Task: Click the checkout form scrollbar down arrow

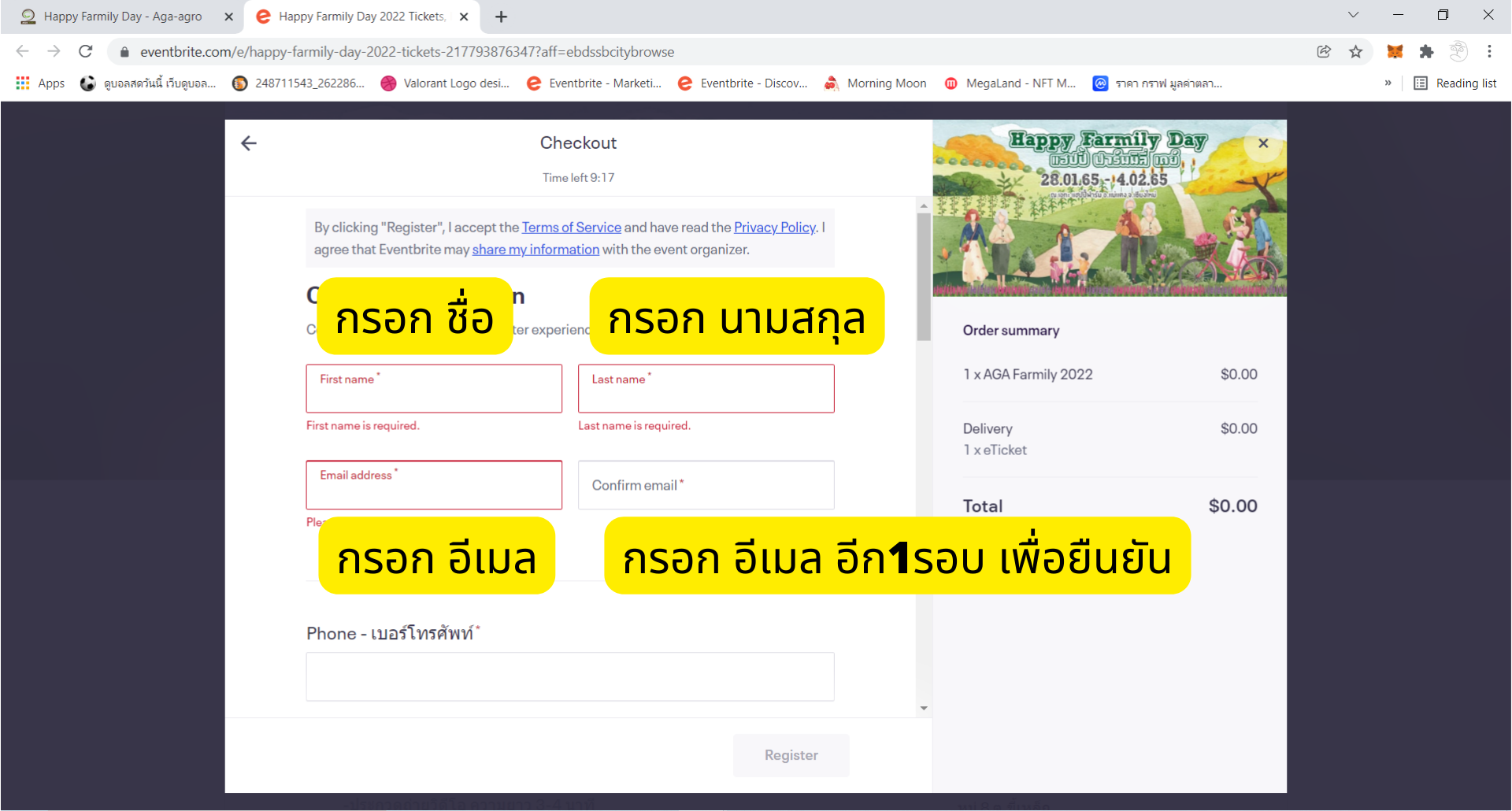Action: coord(924,709)
